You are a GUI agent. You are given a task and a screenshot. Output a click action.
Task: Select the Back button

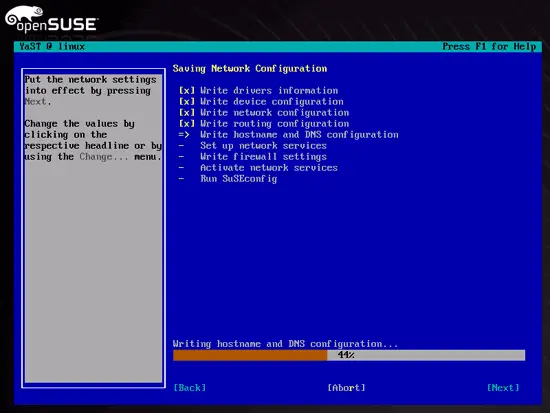[x=190, y=388]
